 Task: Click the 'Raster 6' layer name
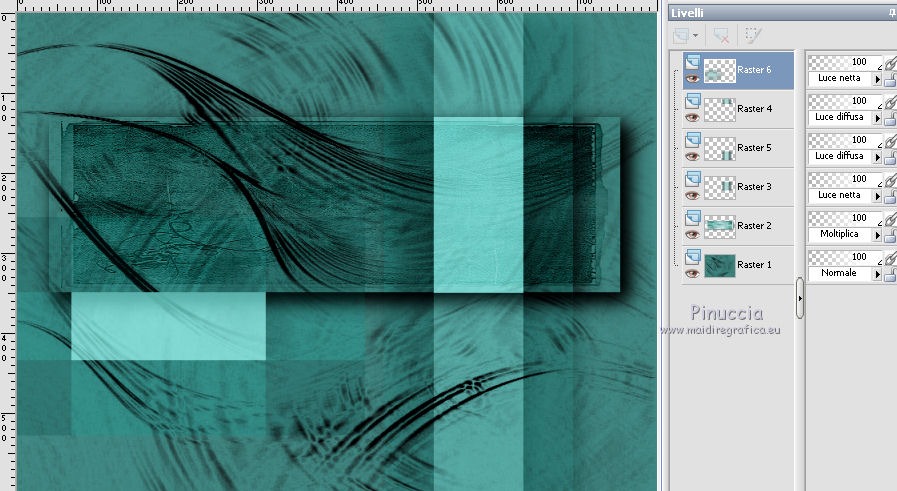[754, 70]
